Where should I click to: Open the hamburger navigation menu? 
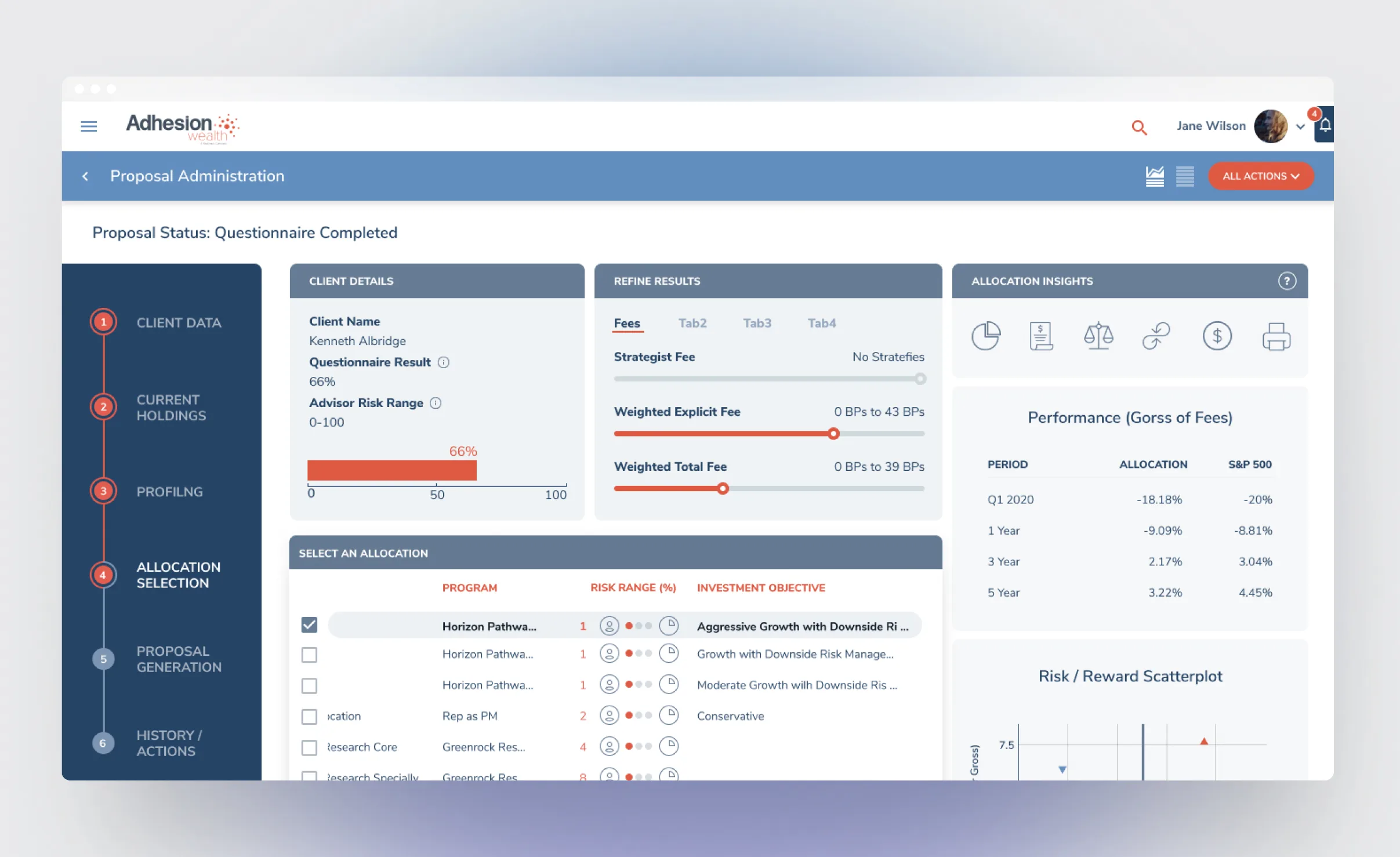89,126
